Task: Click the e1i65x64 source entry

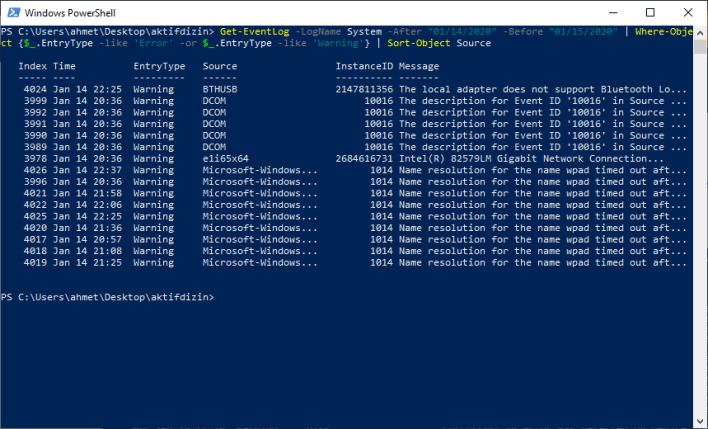Action: [226, 158]
